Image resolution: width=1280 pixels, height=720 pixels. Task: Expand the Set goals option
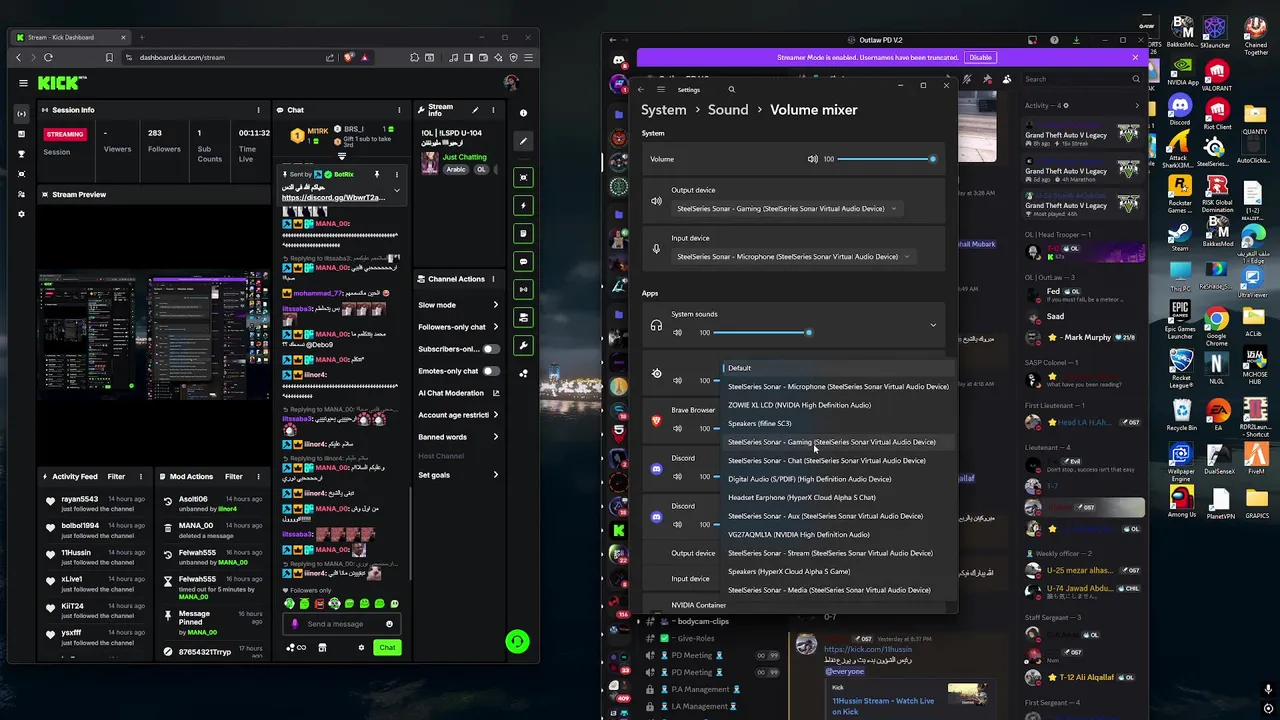coord(458,475)
